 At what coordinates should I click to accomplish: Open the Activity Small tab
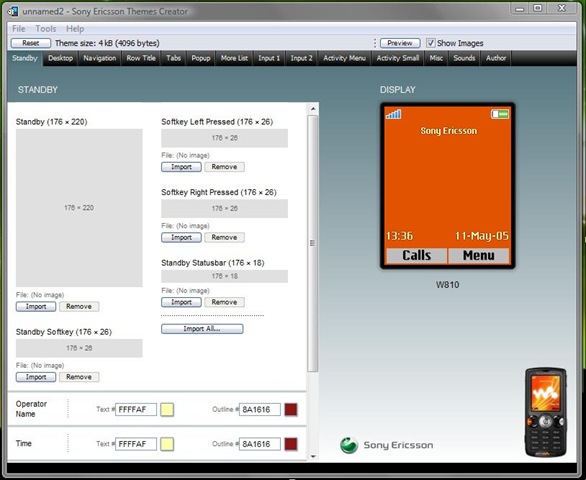[398, 58]
